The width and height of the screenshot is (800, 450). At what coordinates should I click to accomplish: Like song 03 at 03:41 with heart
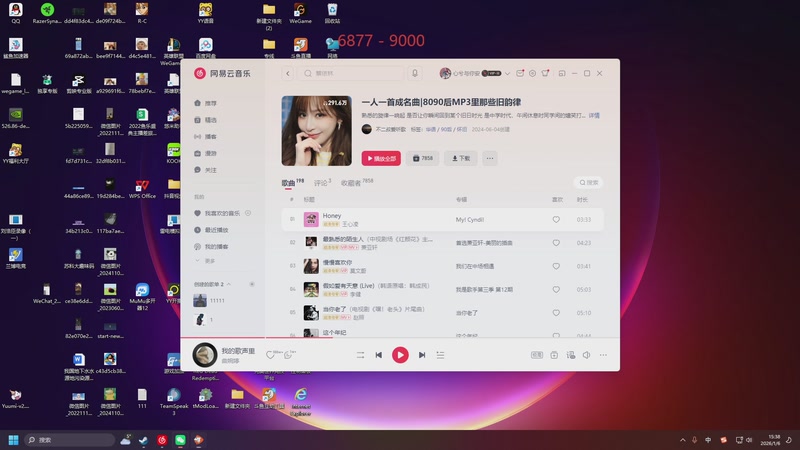pyautogui.click(x=556, y=266)
